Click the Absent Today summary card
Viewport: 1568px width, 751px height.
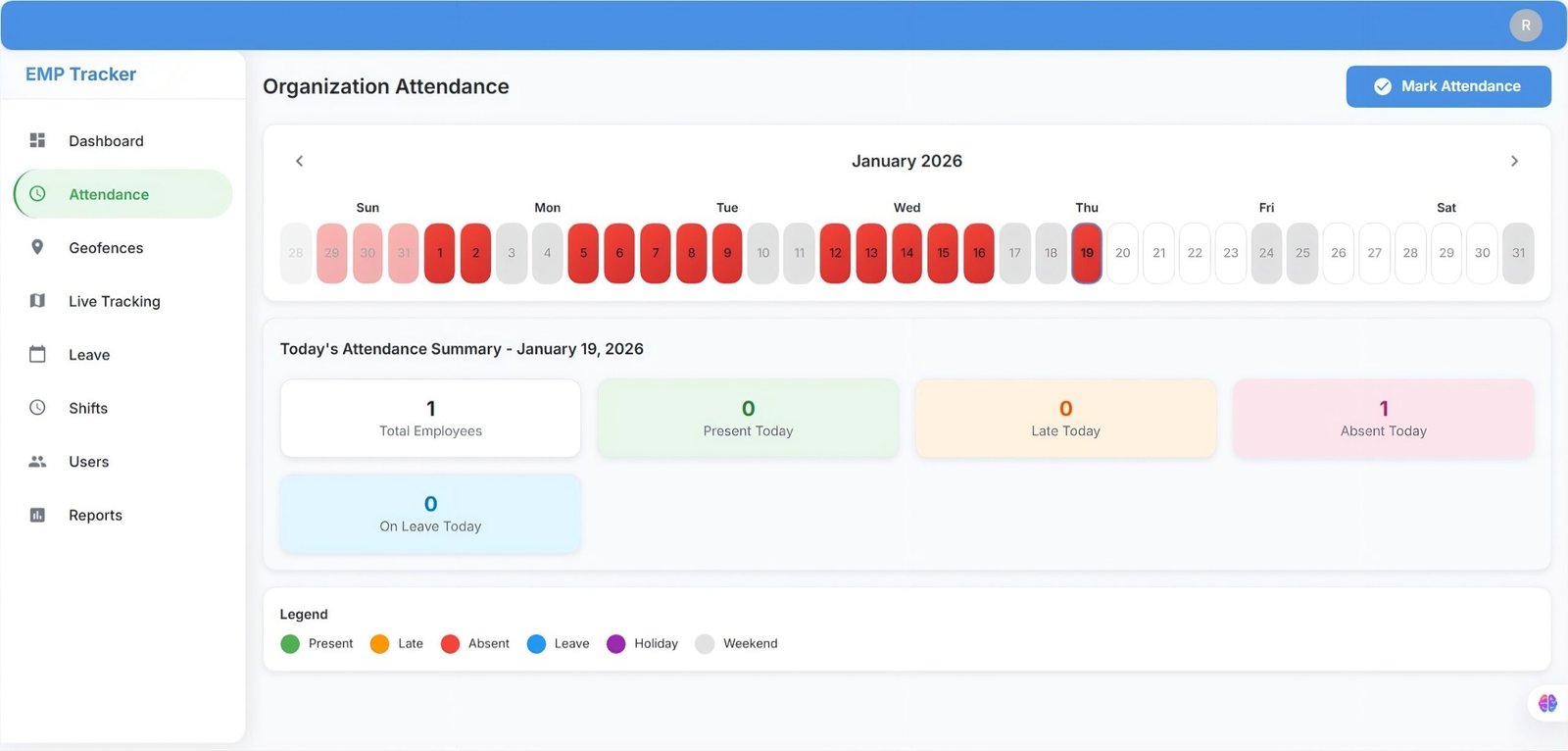[x=1383, y=419]
